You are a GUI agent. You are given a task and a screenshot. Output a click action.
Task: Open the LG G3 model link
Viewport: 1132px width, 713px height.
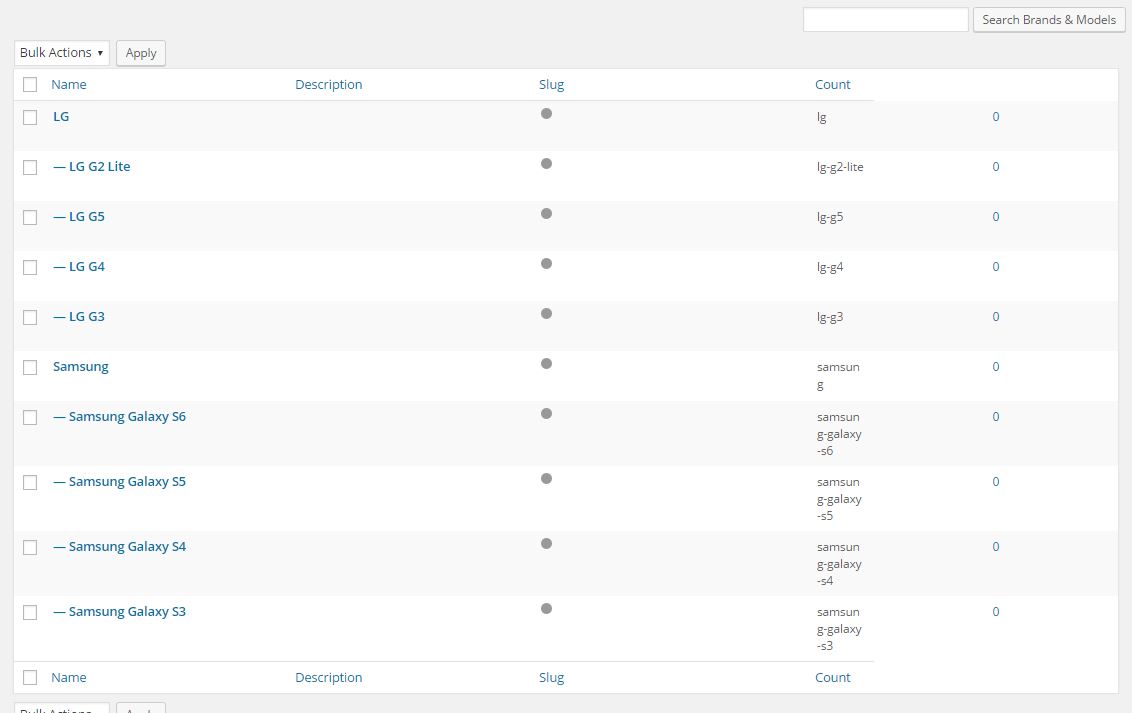pyautogui.click(x=79, y=317)
